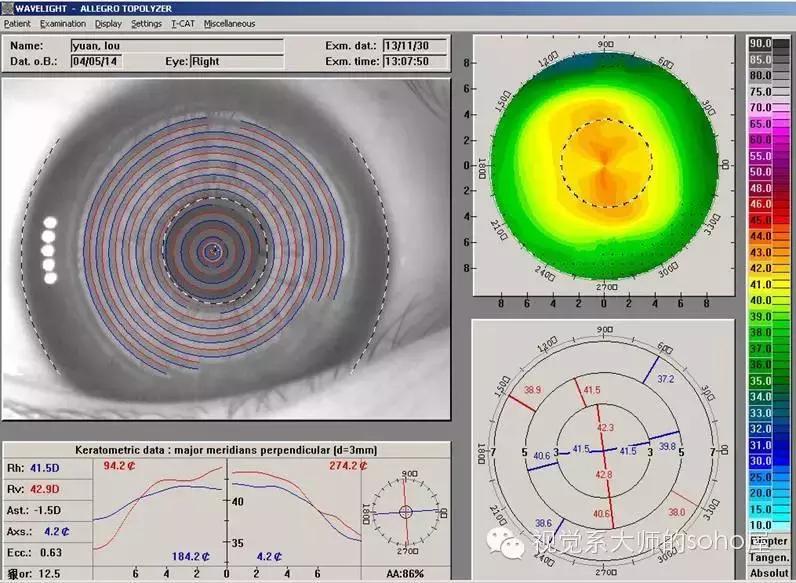
Task: Open the Examination menu
Action: tap(63, 24)
